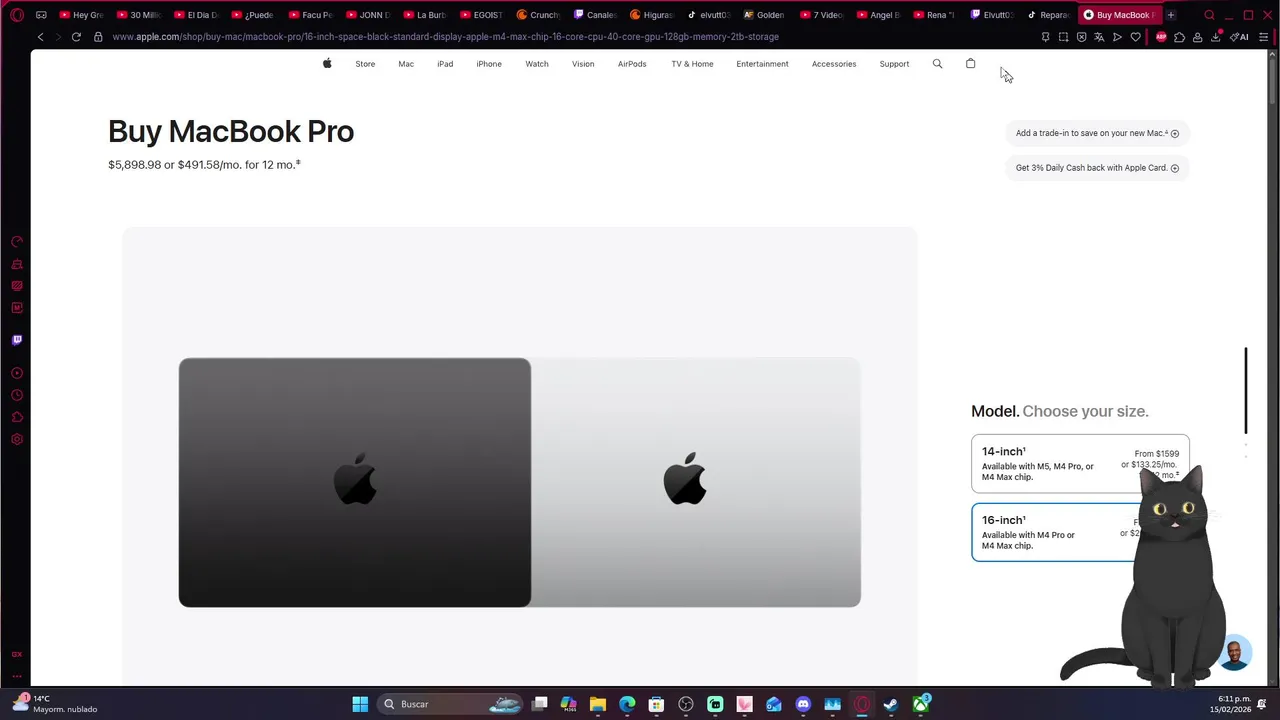The width and height of the screenshot is (1280, 720).
Task: Switch to the EGOIST browser tab
Action: pyautogui.click(x=481, y=15)
